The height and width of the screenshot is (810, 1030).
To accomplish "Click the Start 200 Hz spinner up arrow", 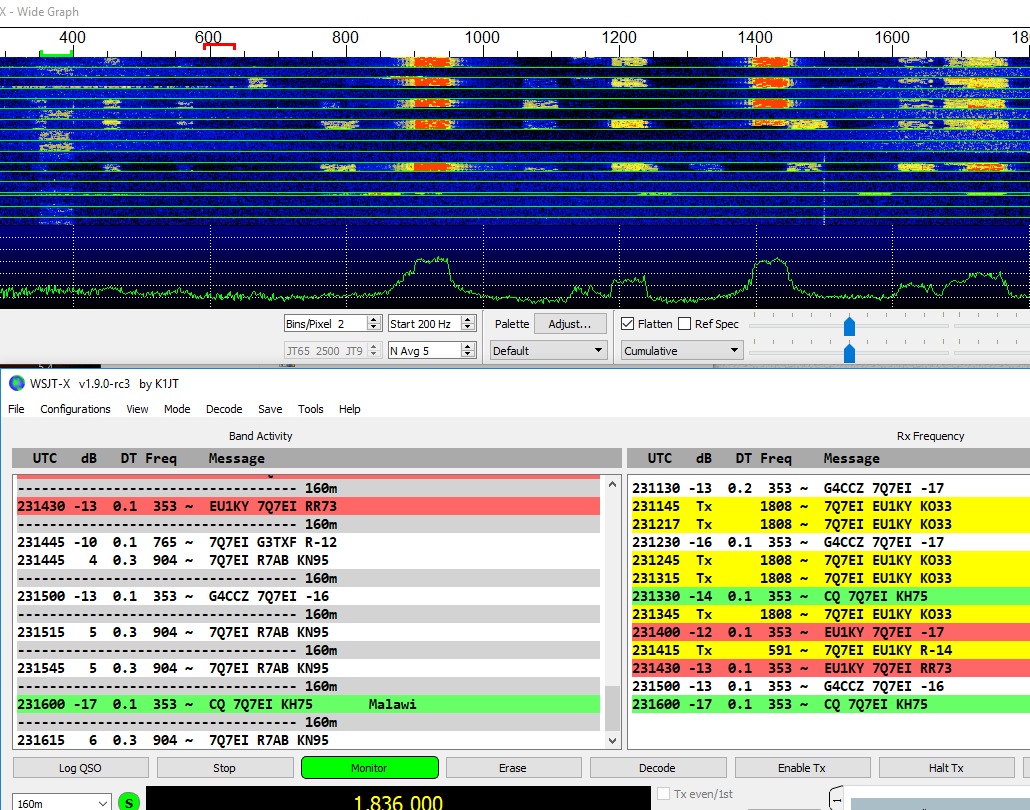I will click(x=468, y=320).
